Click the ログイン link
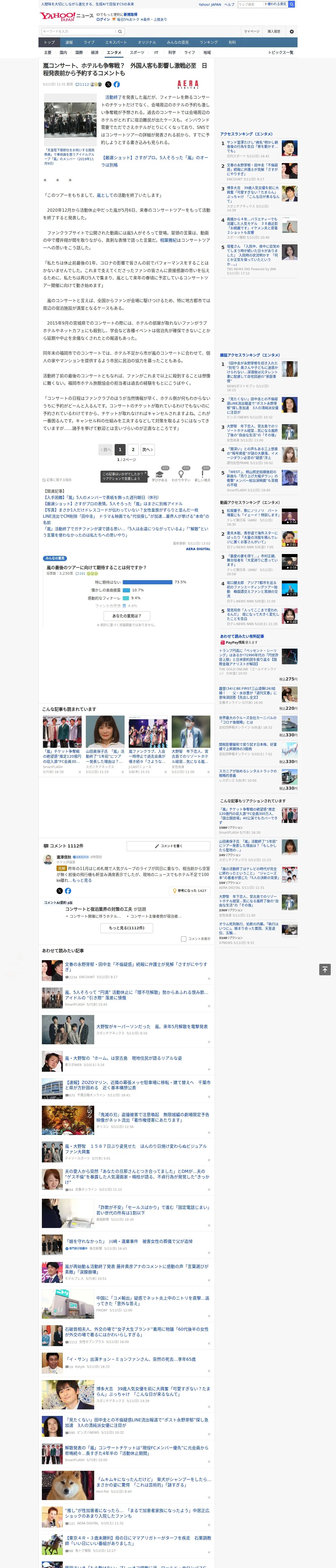 (103, 20)
